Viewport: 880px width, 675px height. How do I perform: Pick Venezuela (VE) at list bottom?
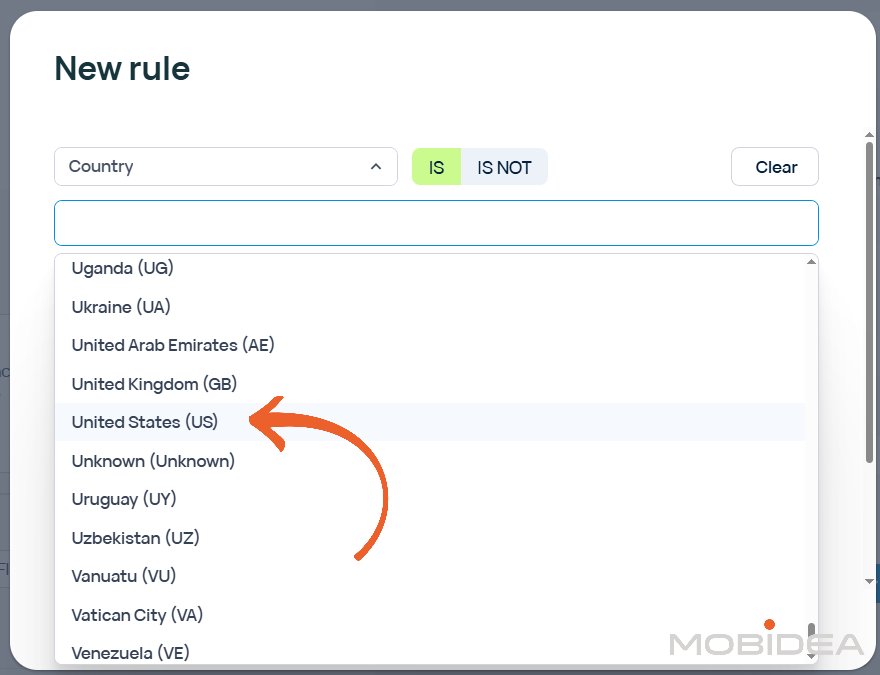(130, 652)
